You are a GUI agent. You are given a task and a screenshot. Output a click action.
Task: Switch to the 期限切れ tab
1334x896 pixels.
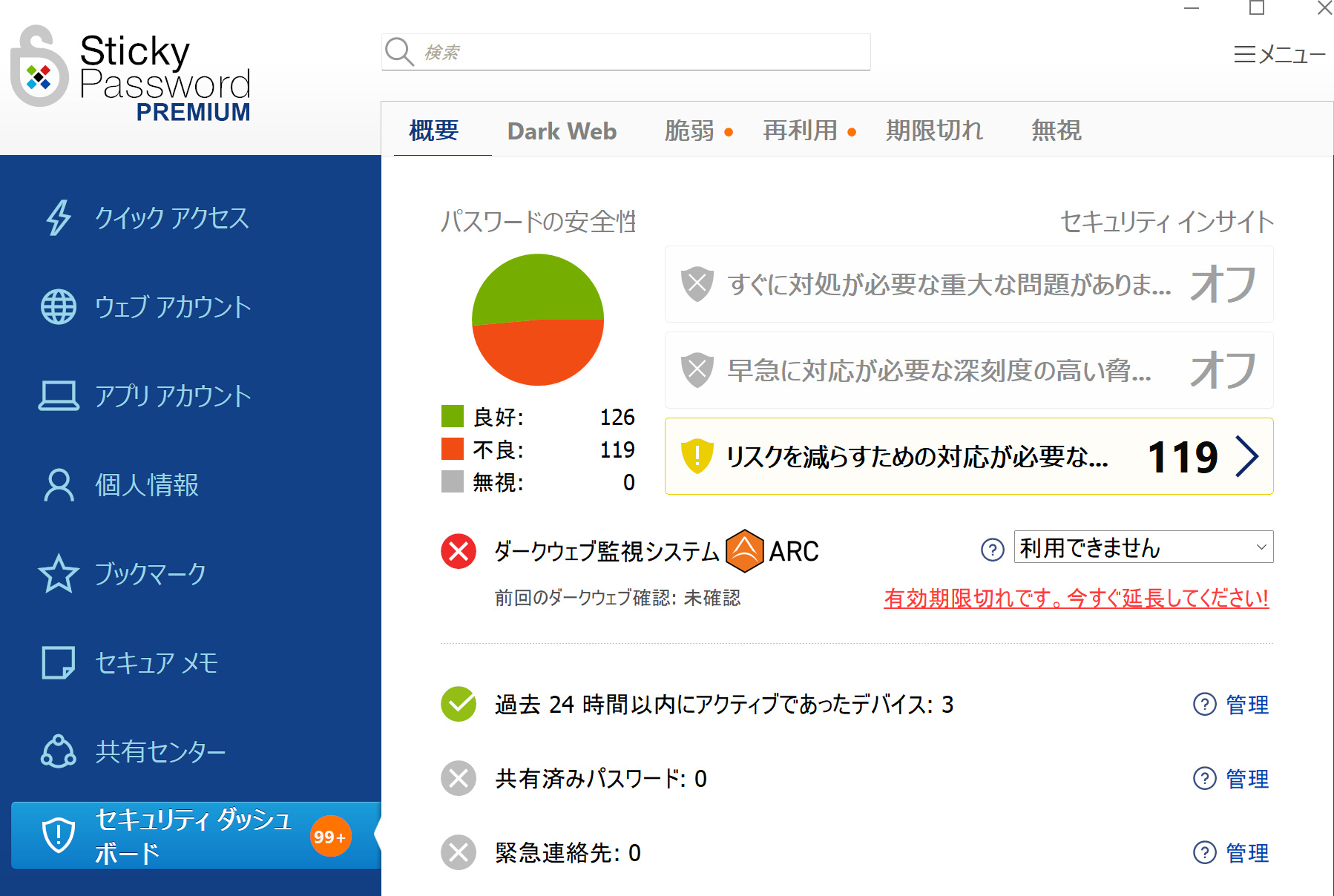click(934, 131)
